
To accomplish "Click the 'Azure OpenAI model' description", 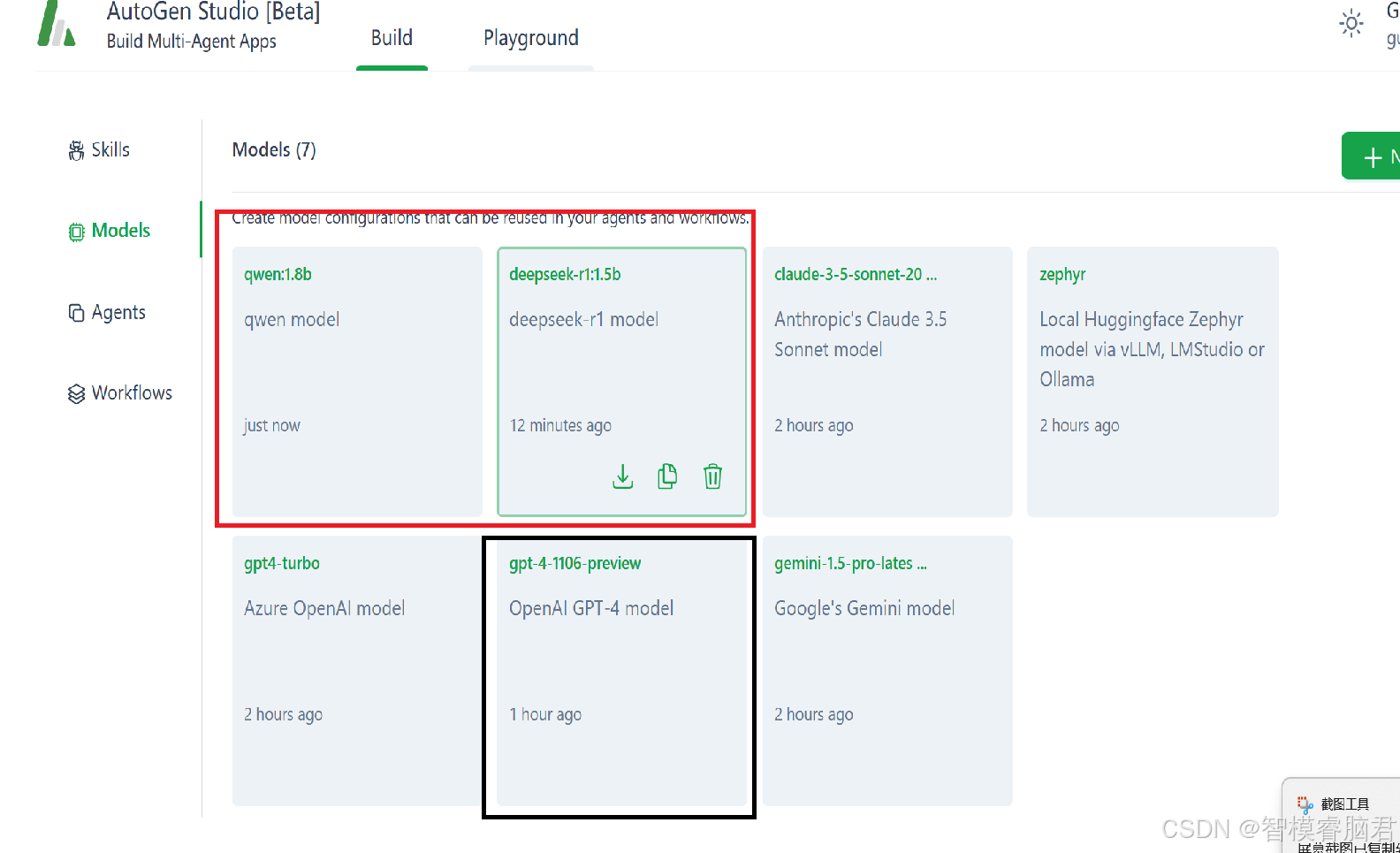I will (x=324, y=609).
